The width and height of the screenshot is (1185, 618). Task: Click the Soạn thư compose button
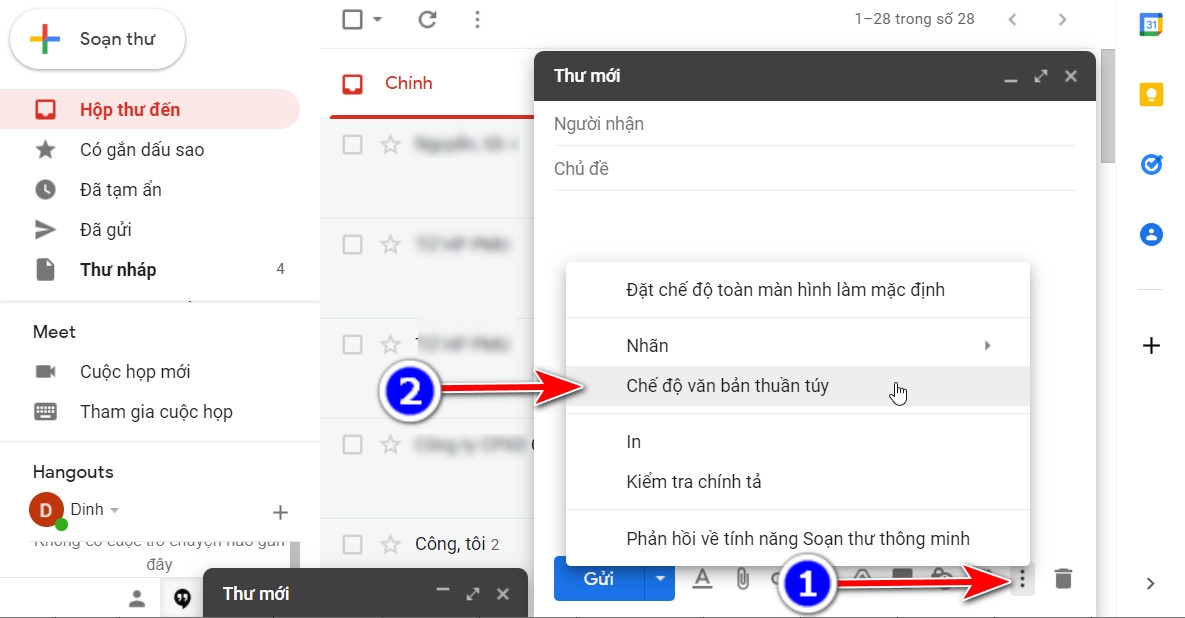pyautogui.click(x=97, y=39)
